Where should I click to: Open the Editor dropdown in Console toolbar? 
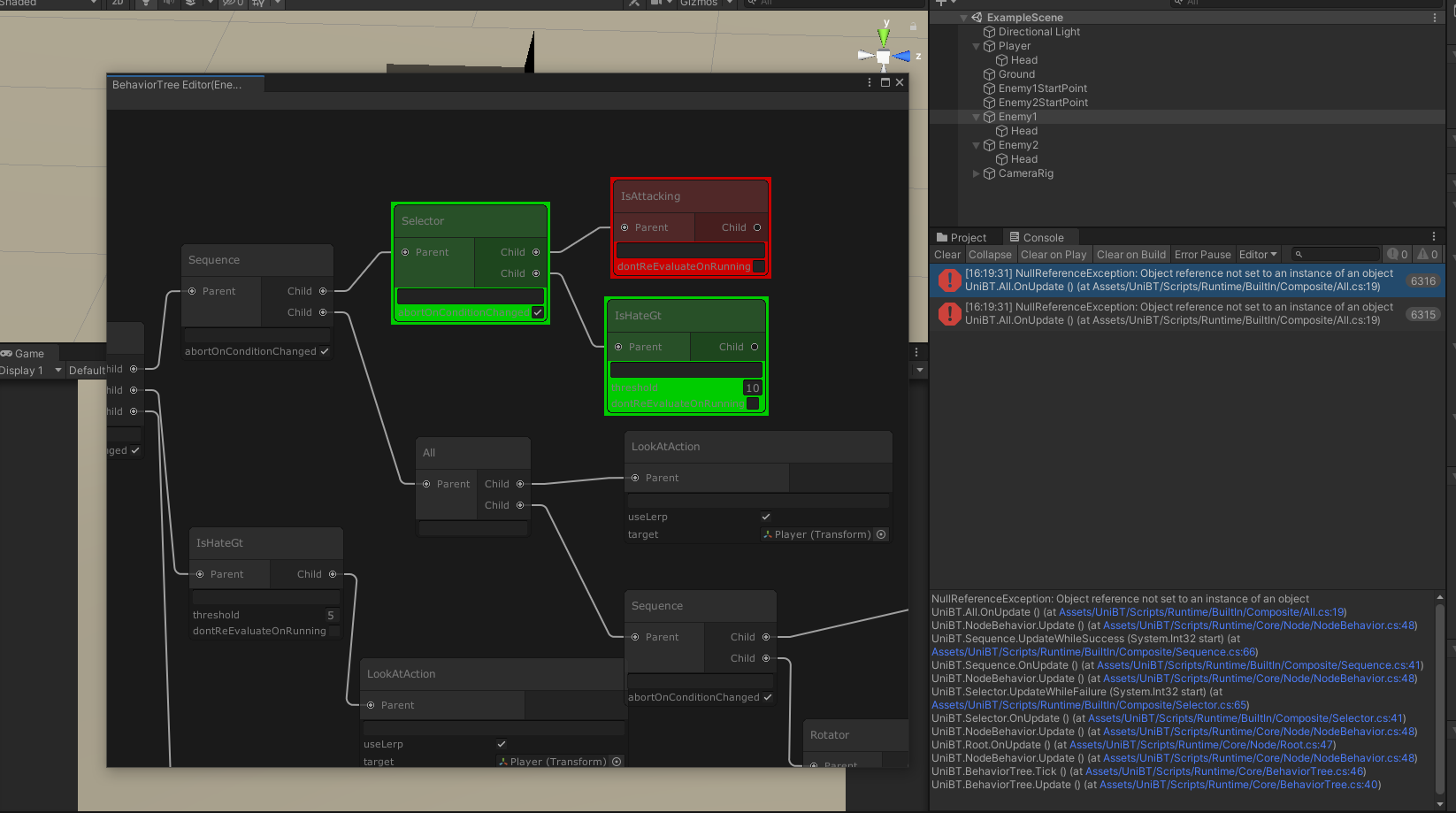[1258, 255]
